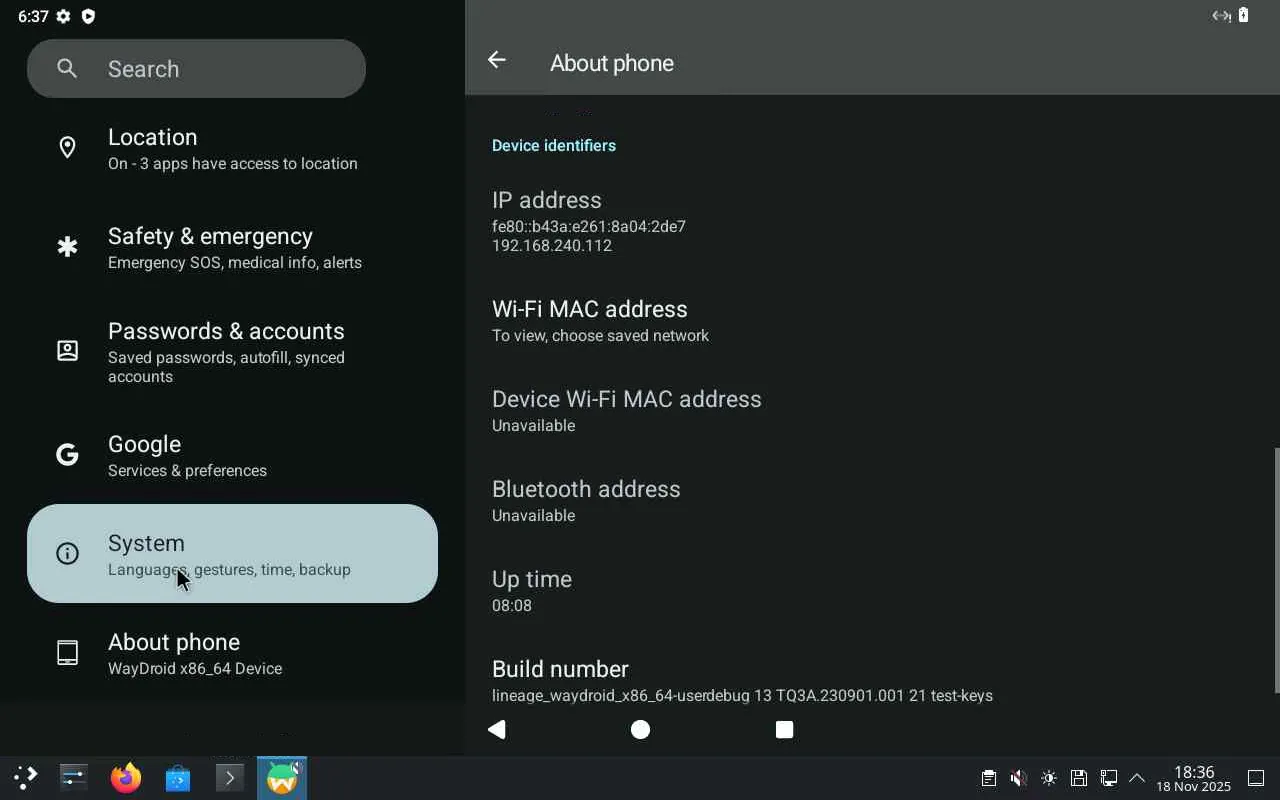1280x800 pixels.
Task: Open the application launcher in the taskbar
Action: 25,778
